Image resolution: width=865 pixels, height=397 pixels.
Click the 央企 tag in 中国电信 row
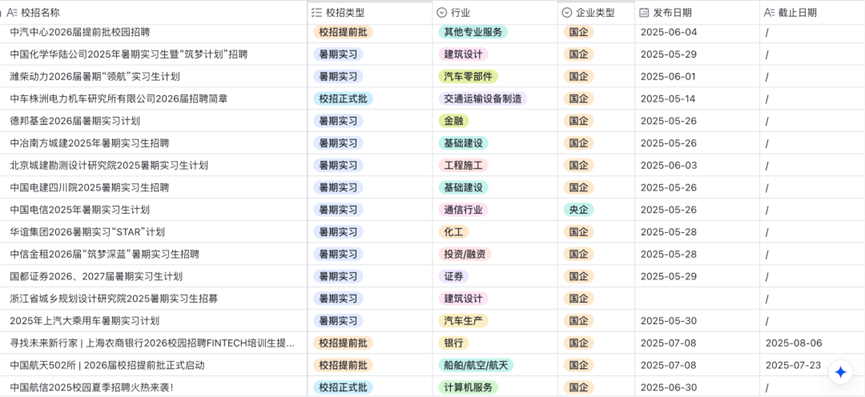point(579,210)
